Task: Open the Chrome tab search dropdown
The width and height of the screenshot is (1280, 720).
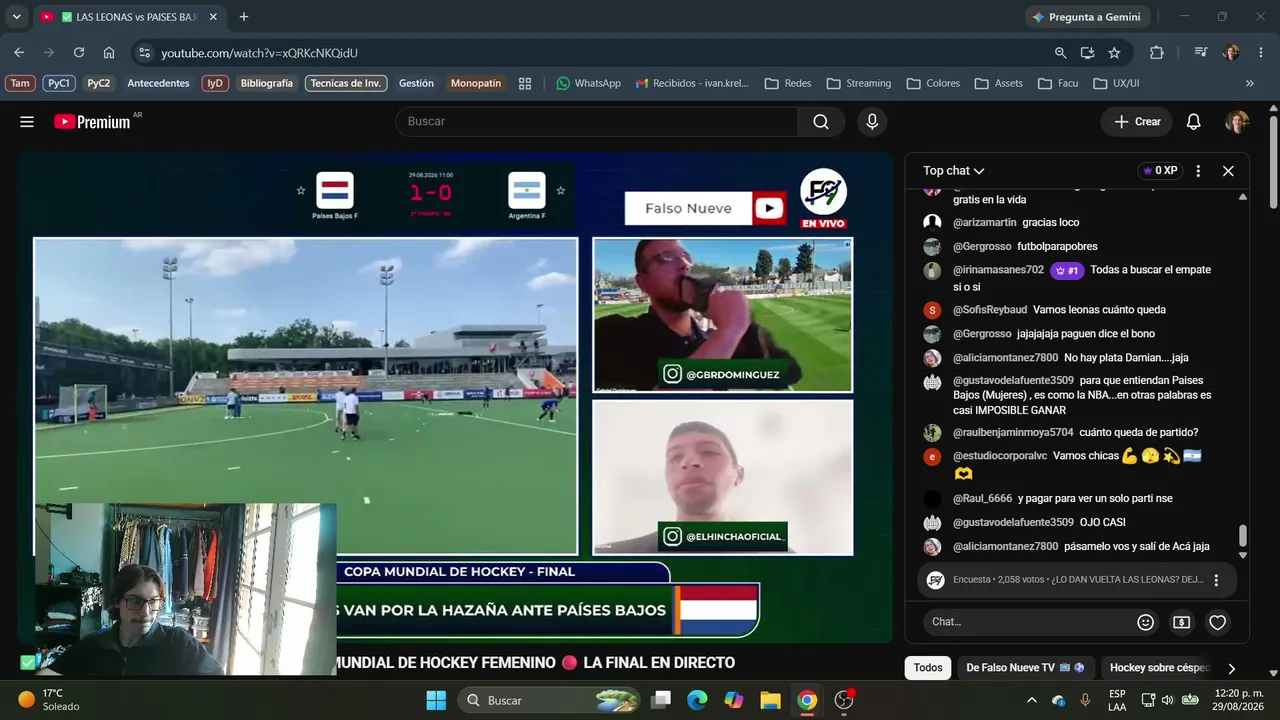Action: click(x=16, y=17)
